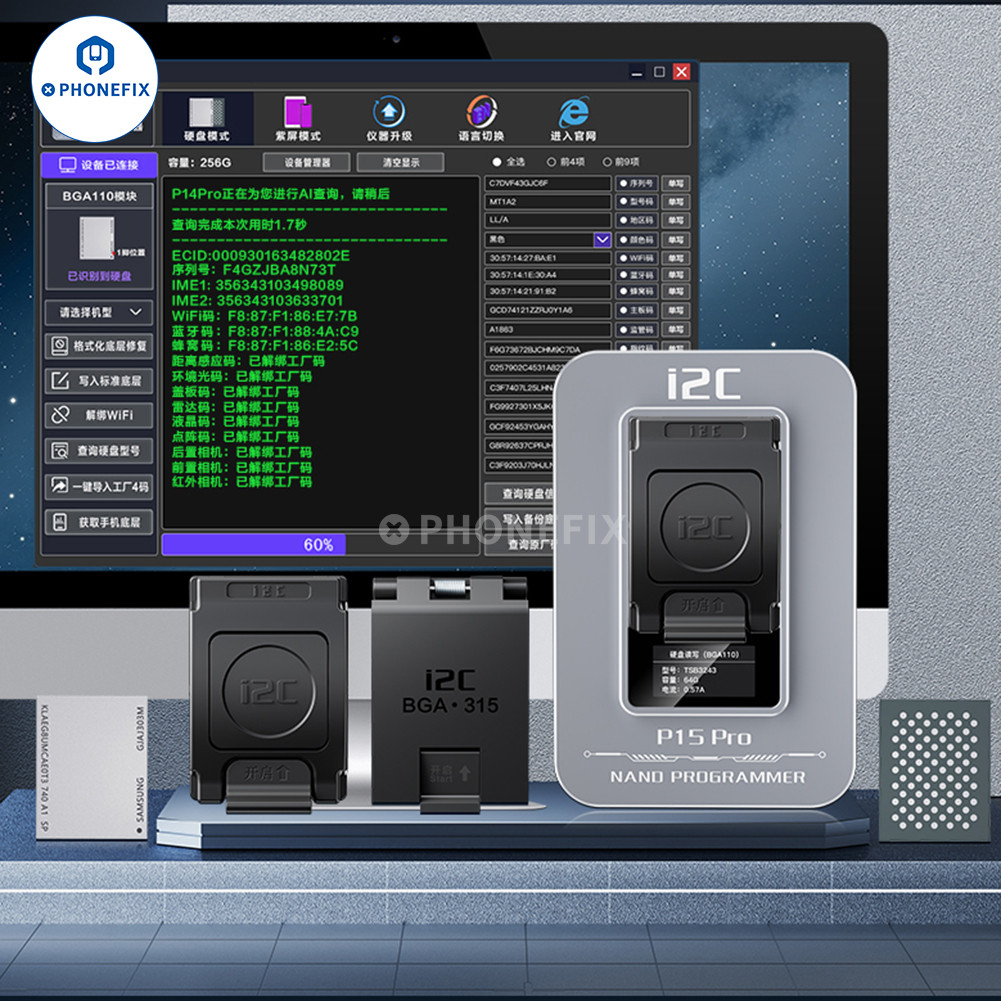Click 解绑WiFi unbind button

tap(99, 414)
